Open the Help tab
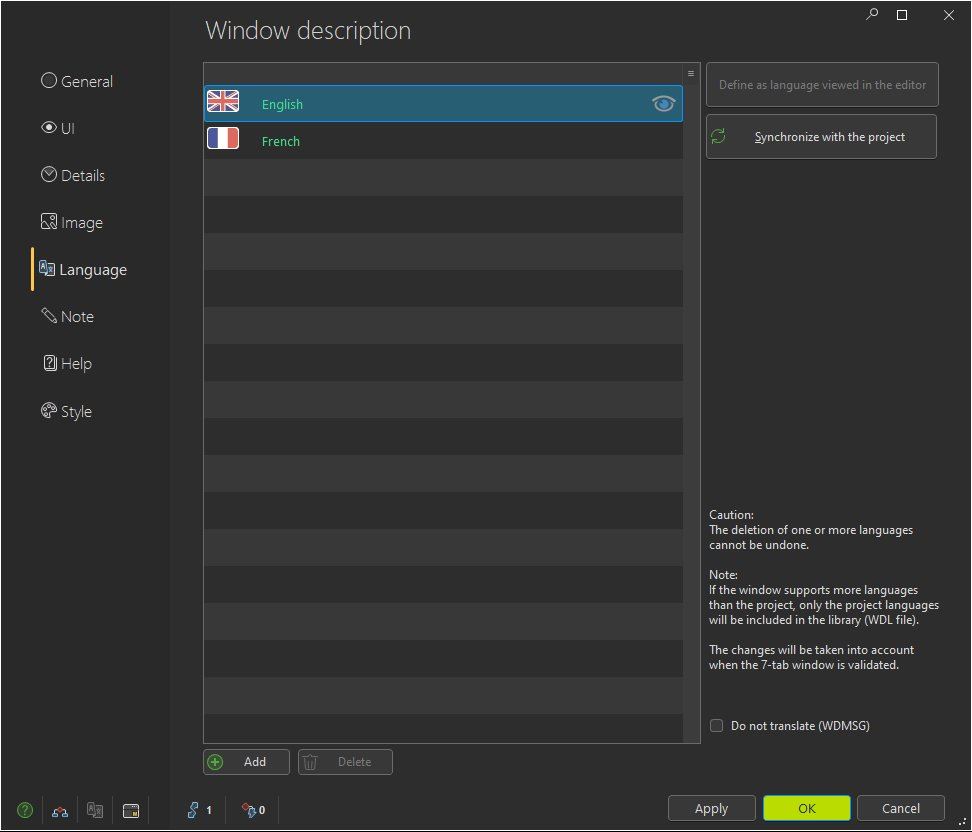The height and width of the screenshot is (832, 972). pos(67,363)
